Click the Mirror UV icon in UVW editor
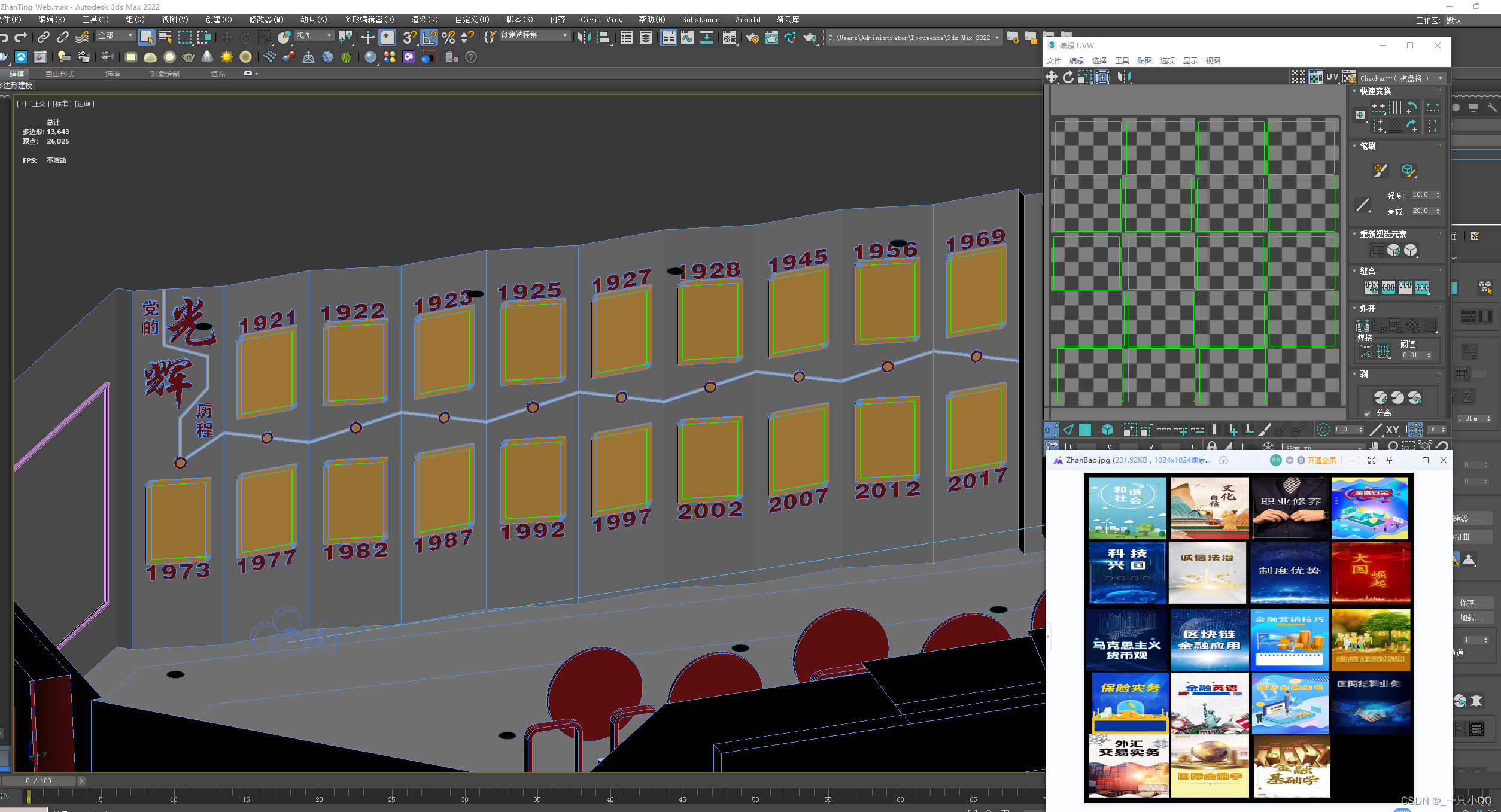Screen dimensions: 1501x812 pyautogui.click(x=1123, y=77)
